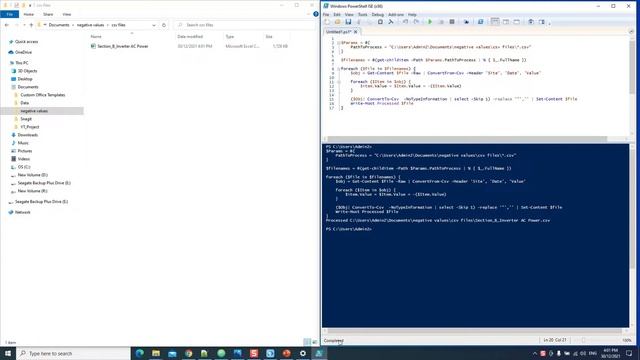
Task: Click Search csv files box
Action: [x=245, y=25]
